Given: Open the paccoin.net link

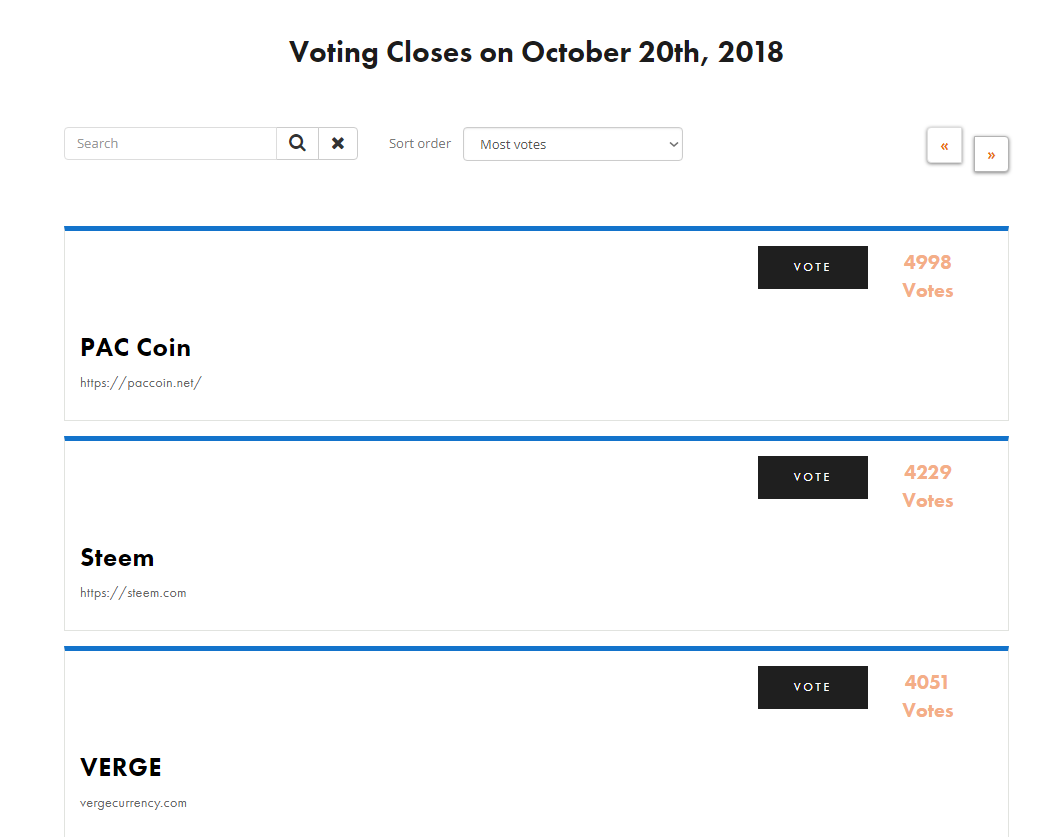Looking at the screenshot, I should tap(141, 383).
